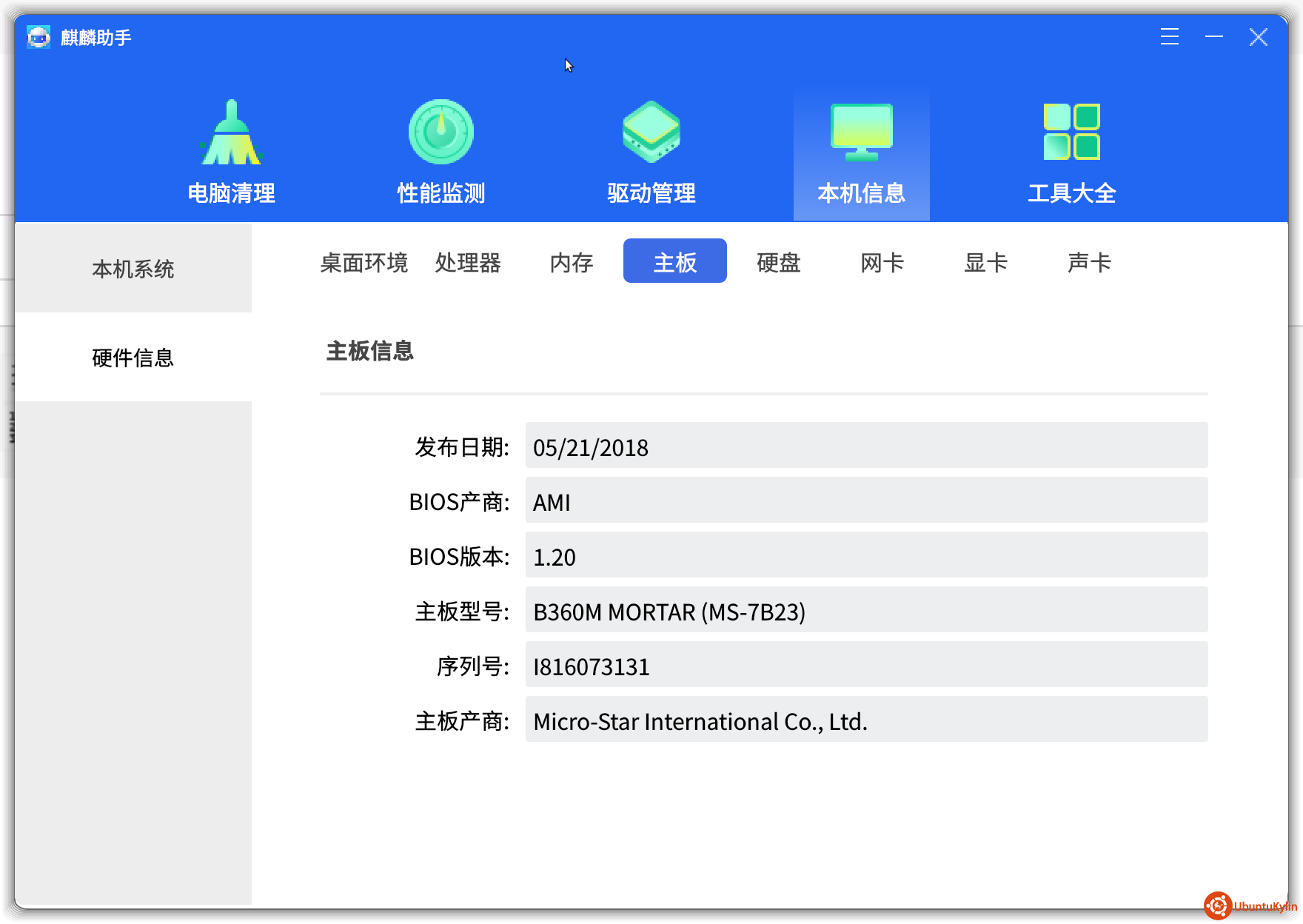This screenshot has width=1303, height=924.
Task: Click the BIOS版本 field 1.20
Action: (867, 555)
